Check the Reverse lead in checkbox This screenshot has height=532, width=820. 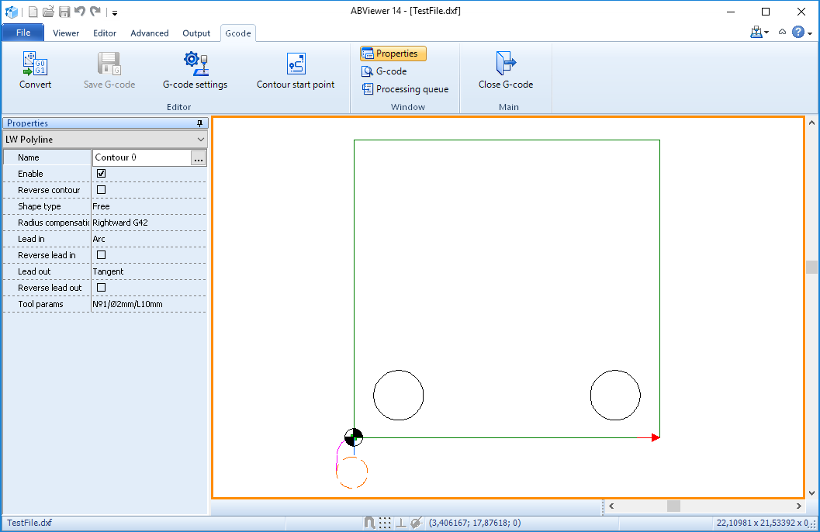(x=101, y=255)
